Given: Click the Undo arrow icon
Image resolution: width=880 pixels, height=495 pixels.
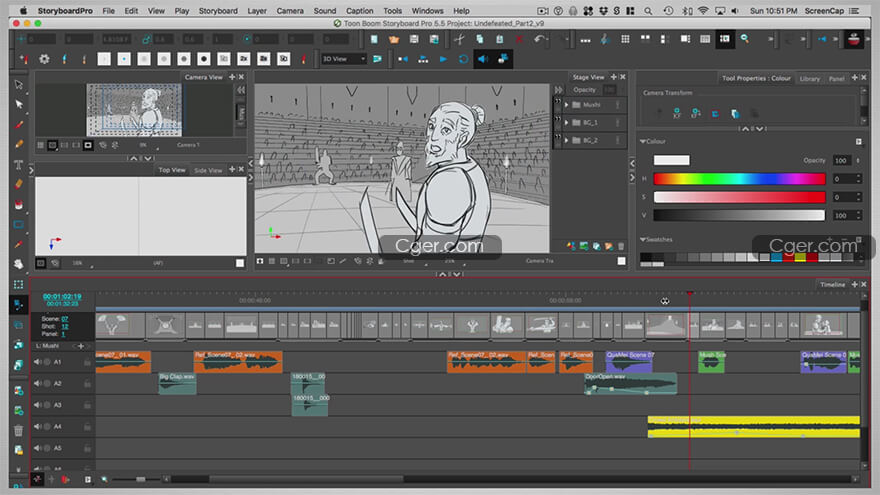Looking at the screenshot, I should pos(539,39).
